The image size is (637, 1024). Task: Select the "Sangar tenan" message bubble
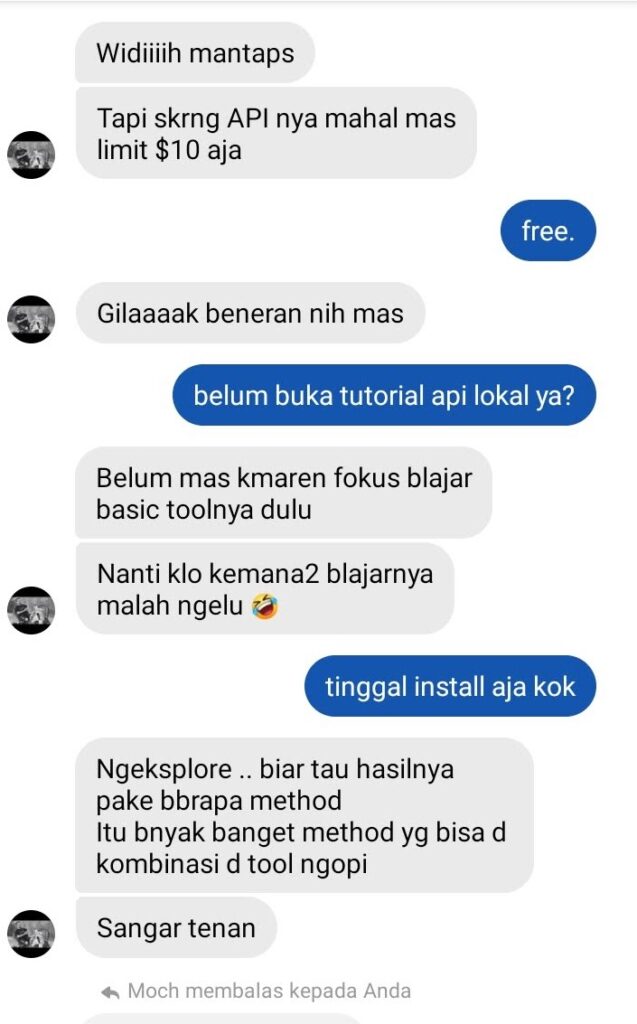click(x=176, y=927)
